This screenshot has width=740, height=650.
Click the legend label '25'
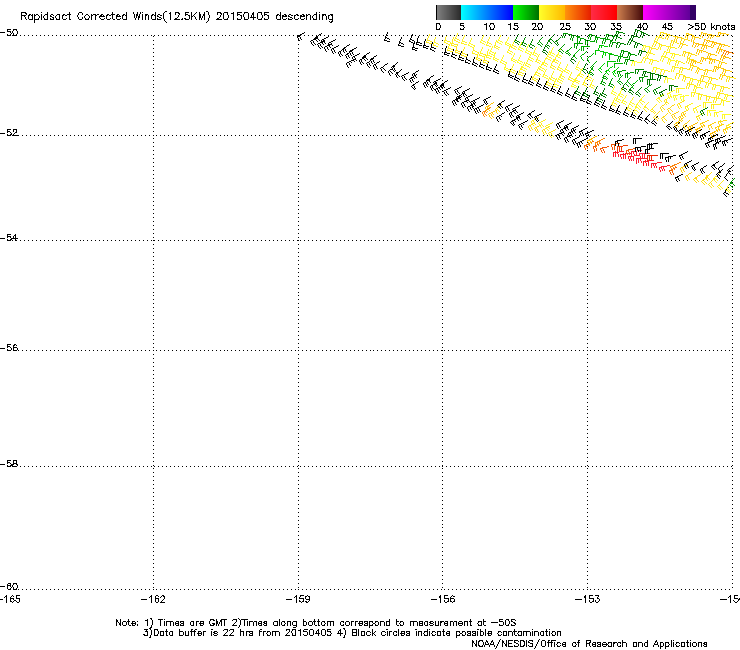pyautogui.click(x=565, y=27)
